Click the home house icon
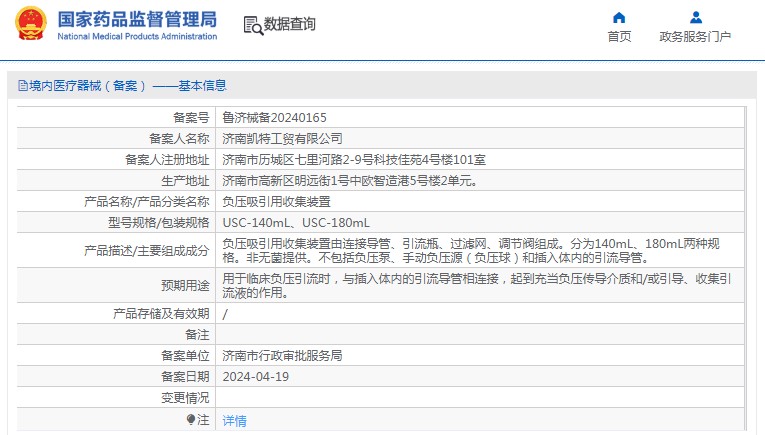The height and width of the screenshot is (435, 765). click(x=619, y=17)
